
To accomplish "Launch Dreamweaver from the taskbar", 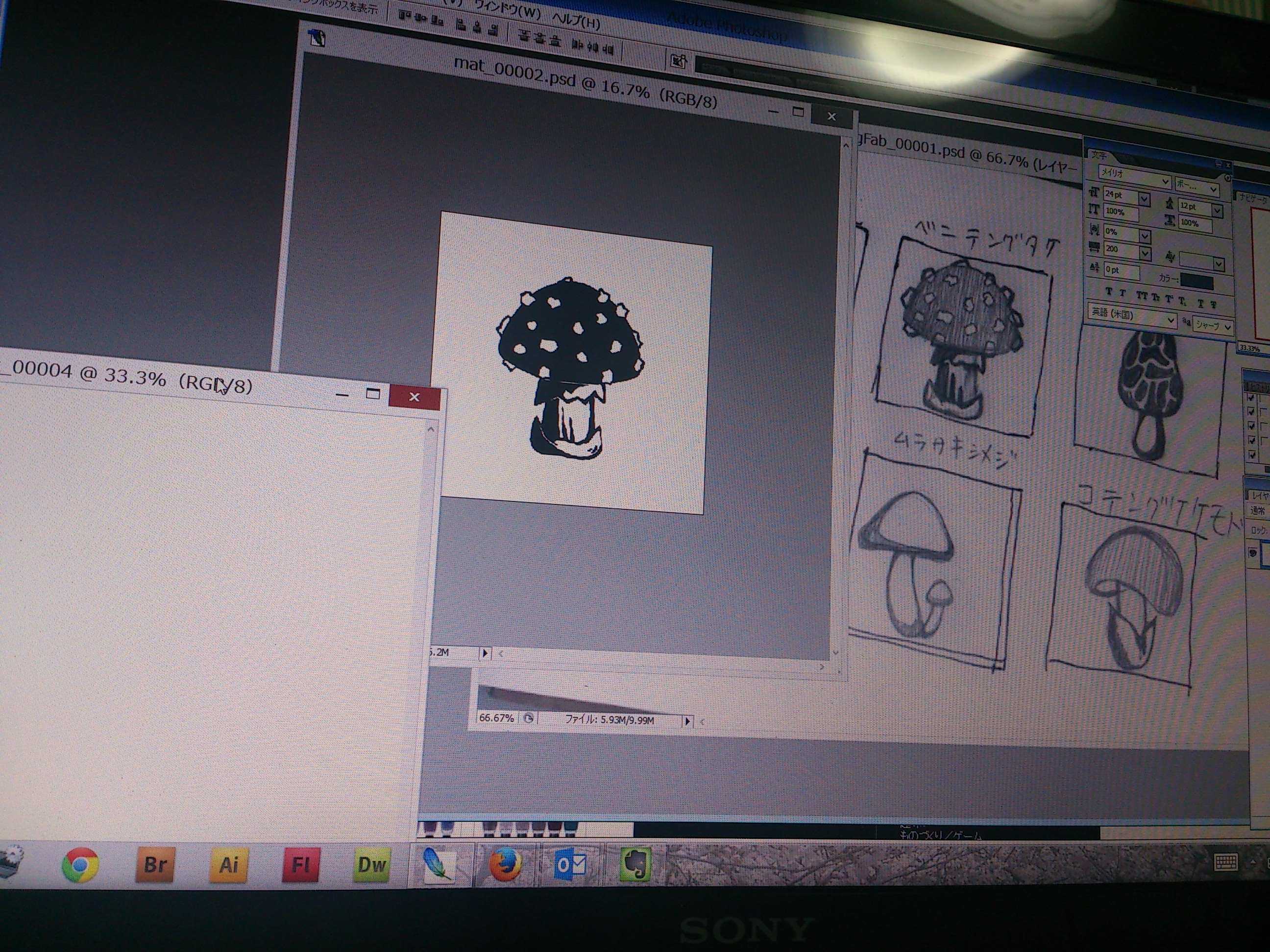I will pyautogui.click(x=371, y=864).
